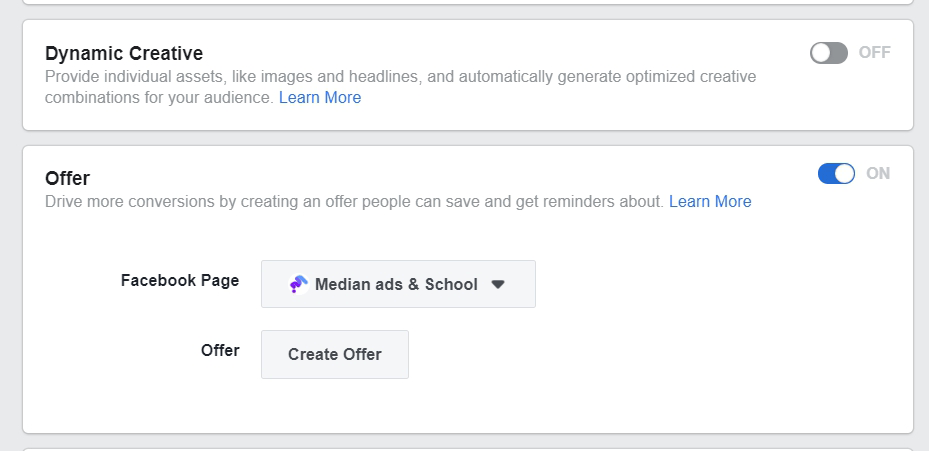This screenshot has height=451, width=929.
Task: Click the Median ads & School page logo icon
Action: coord(298,284)
